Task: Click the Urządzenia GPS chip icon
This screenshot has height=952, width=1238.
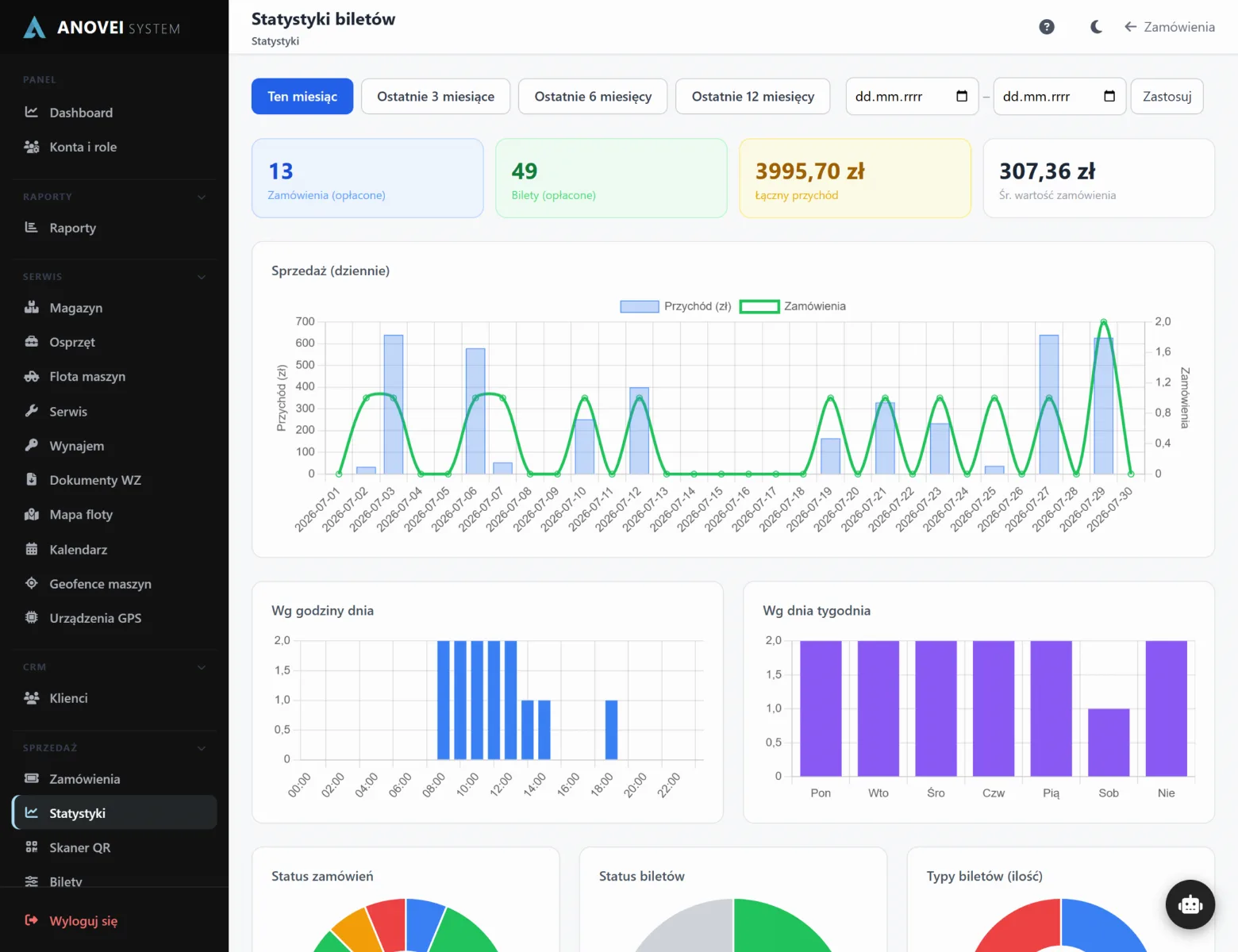Action: coord(32,617)
